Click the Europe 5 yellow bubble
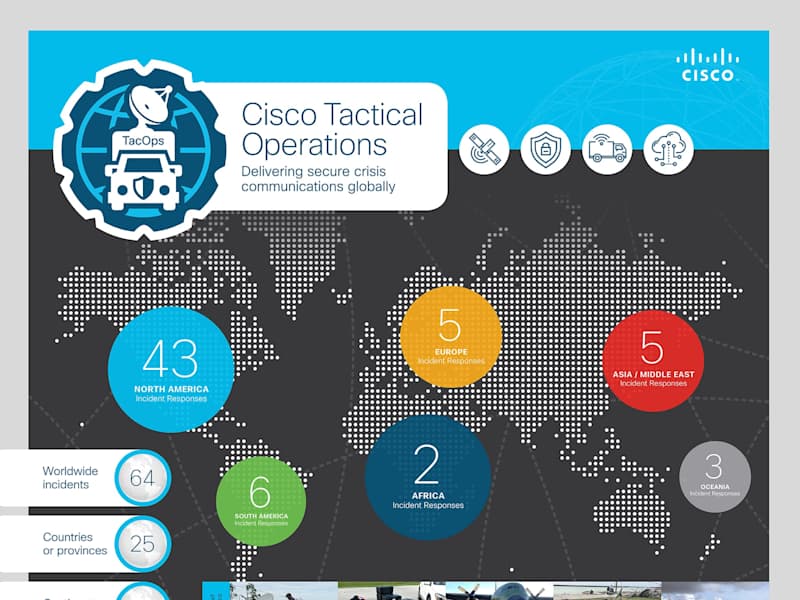 coord(451,337)
